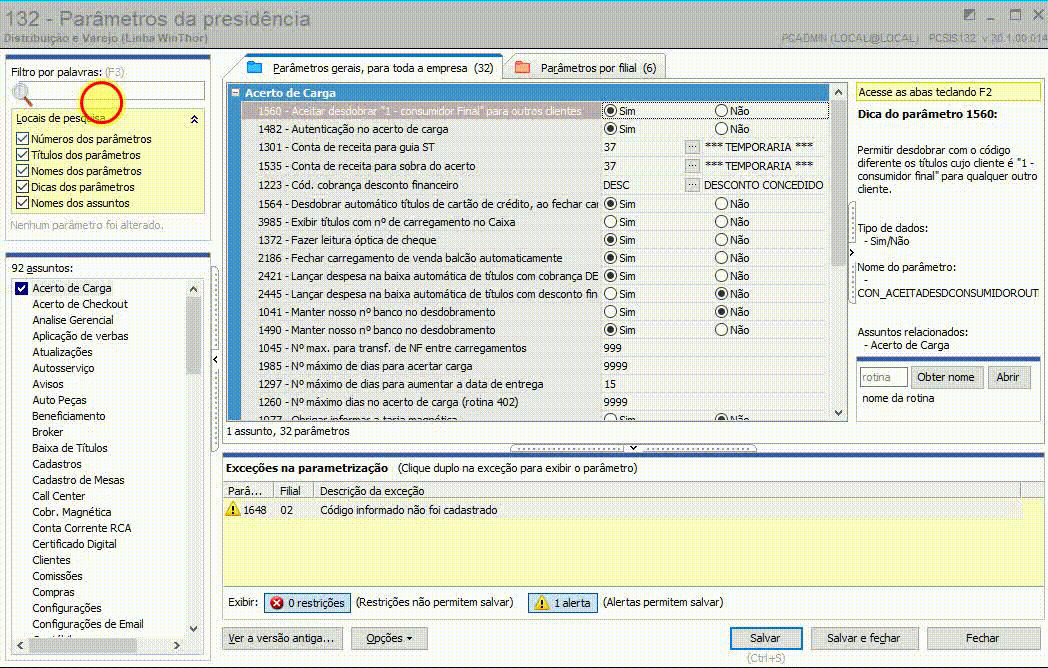Viewport: 1048px width, 668px height.
Task: Select Sim for parameter 3985
Action: pos(610,221)
